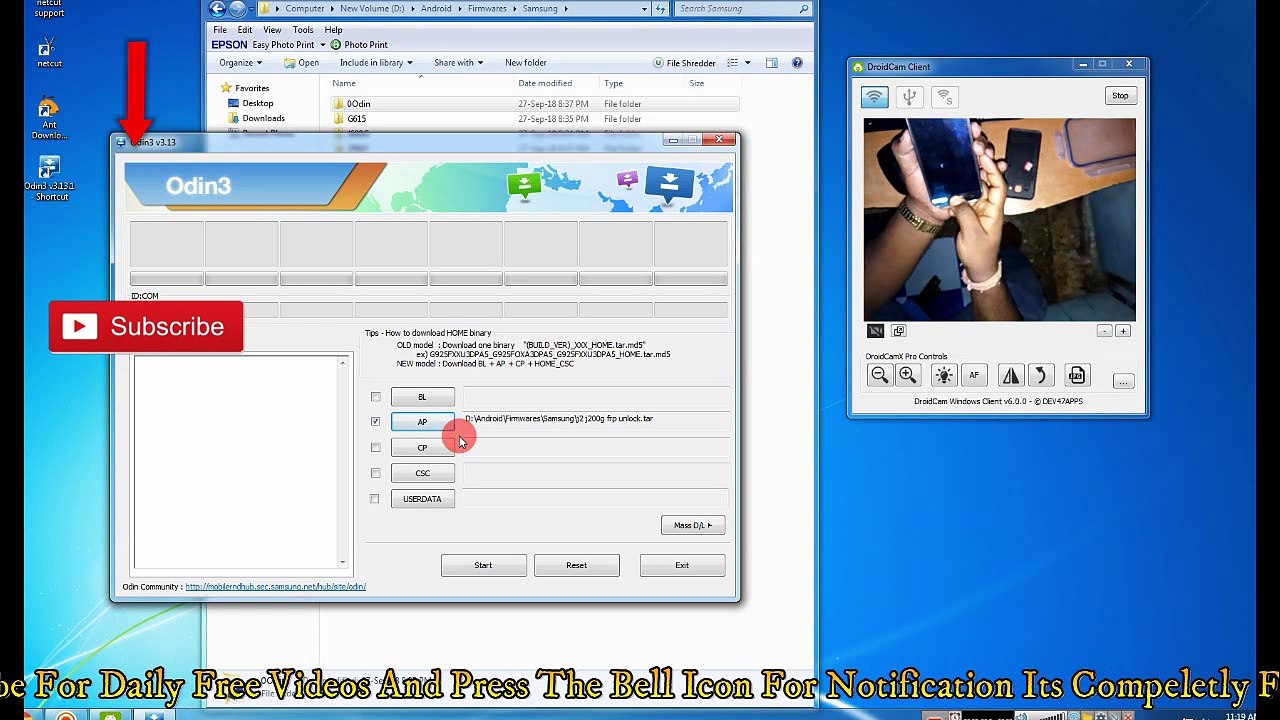The image size is (1280, 720).
Task: Trigger autofocus with the AF button
Action: 974,375
